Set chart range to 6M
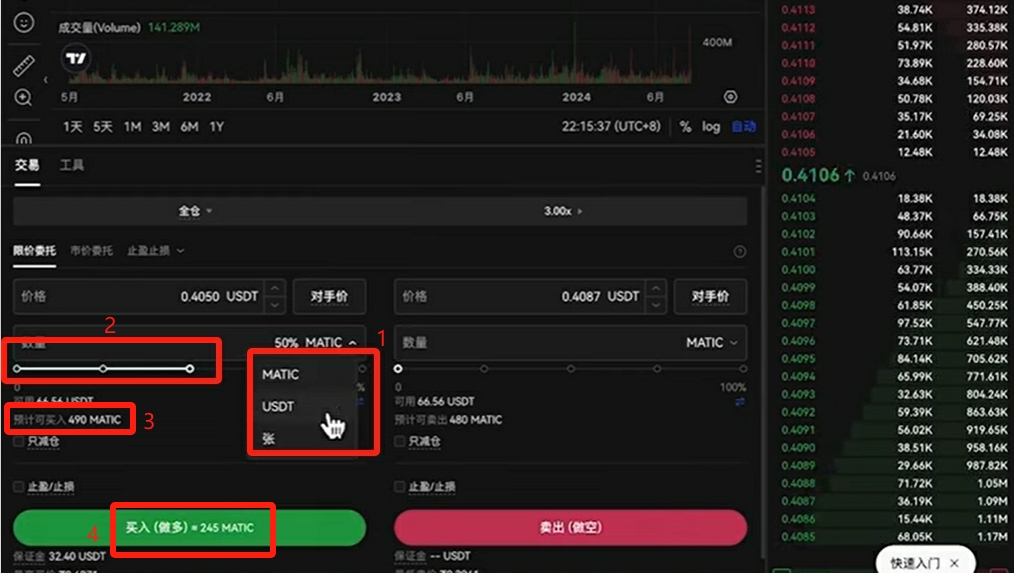This screenshot has height=573, width=1014. [189, 127]
